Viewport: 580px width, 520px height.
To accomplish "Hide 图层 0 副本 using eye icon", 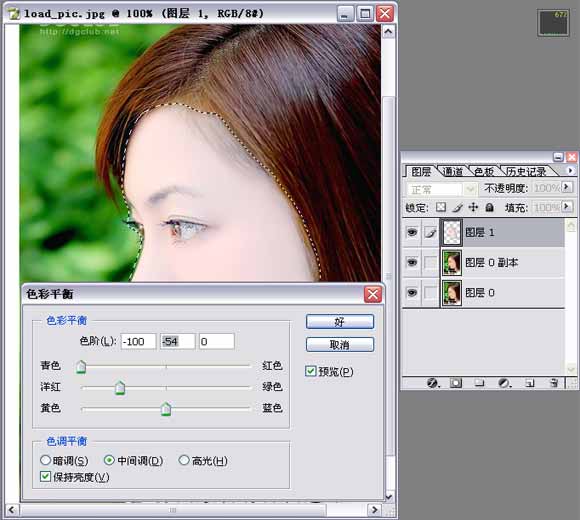I will (x=412, y=263).
